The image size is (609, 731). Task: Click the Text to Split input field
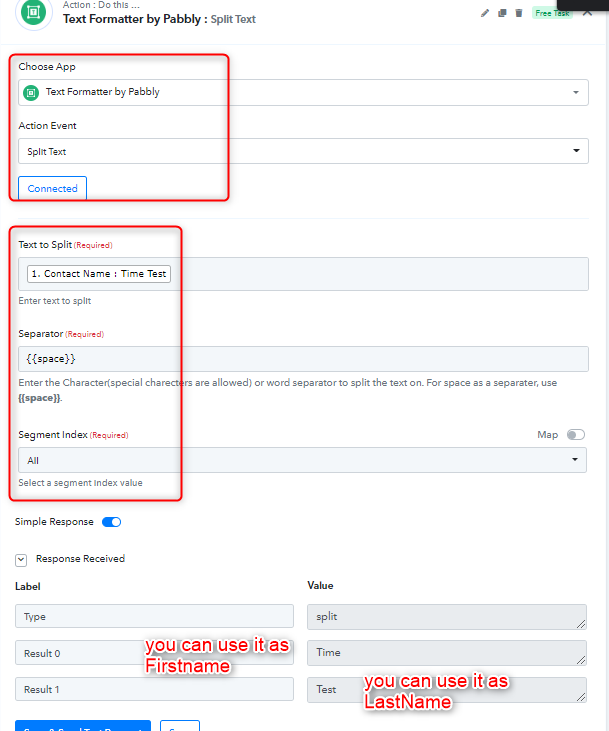pos(303,274)
